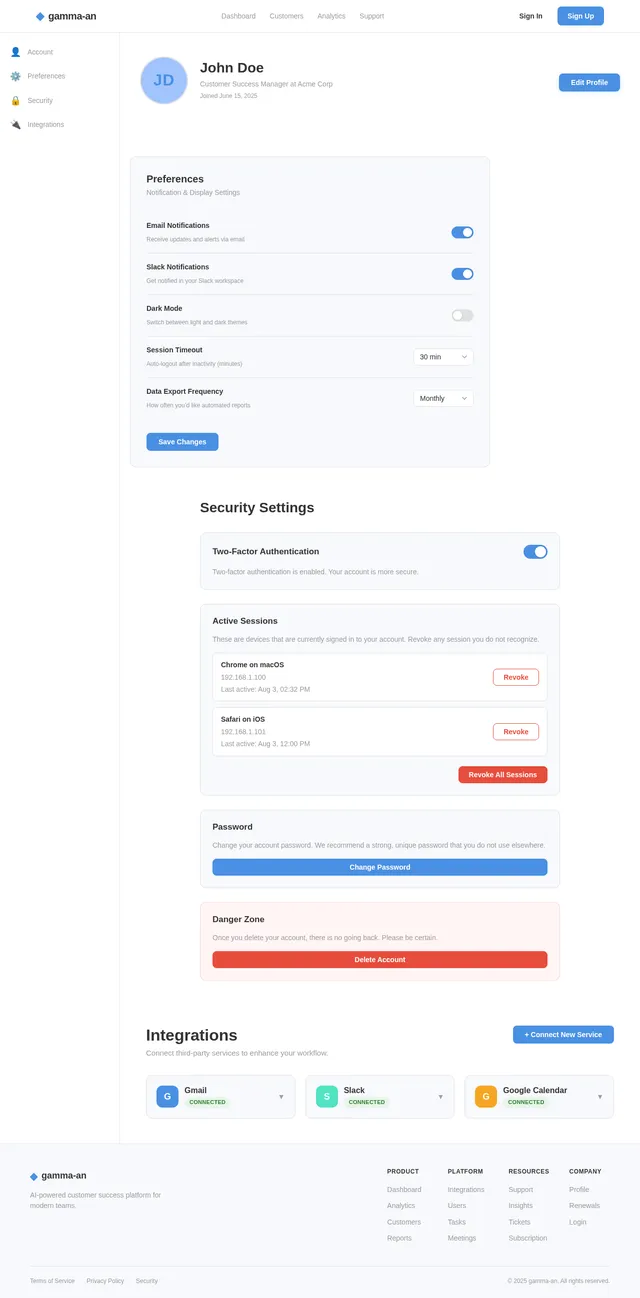Open the Session Timeout dropdown
The height and width of the screenshot is (1298, 640).
point(443,357)
